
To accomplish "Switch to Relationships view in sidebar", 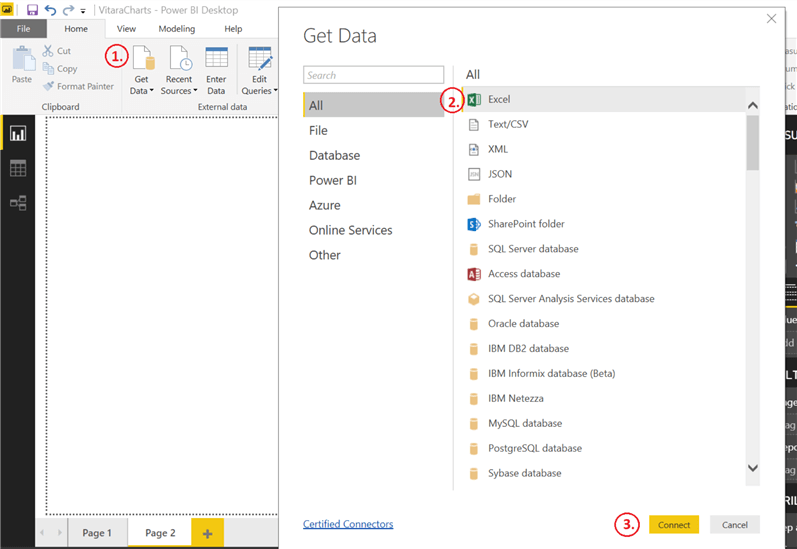I will (x=18, y=203).
